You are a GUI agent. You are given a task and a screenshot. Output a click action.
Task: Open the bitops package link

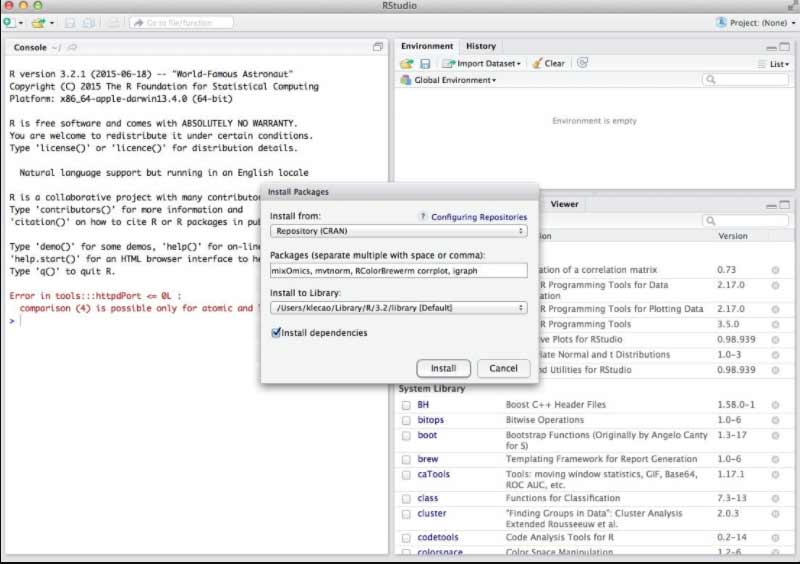pyautogui.click(x=431, y=420)
